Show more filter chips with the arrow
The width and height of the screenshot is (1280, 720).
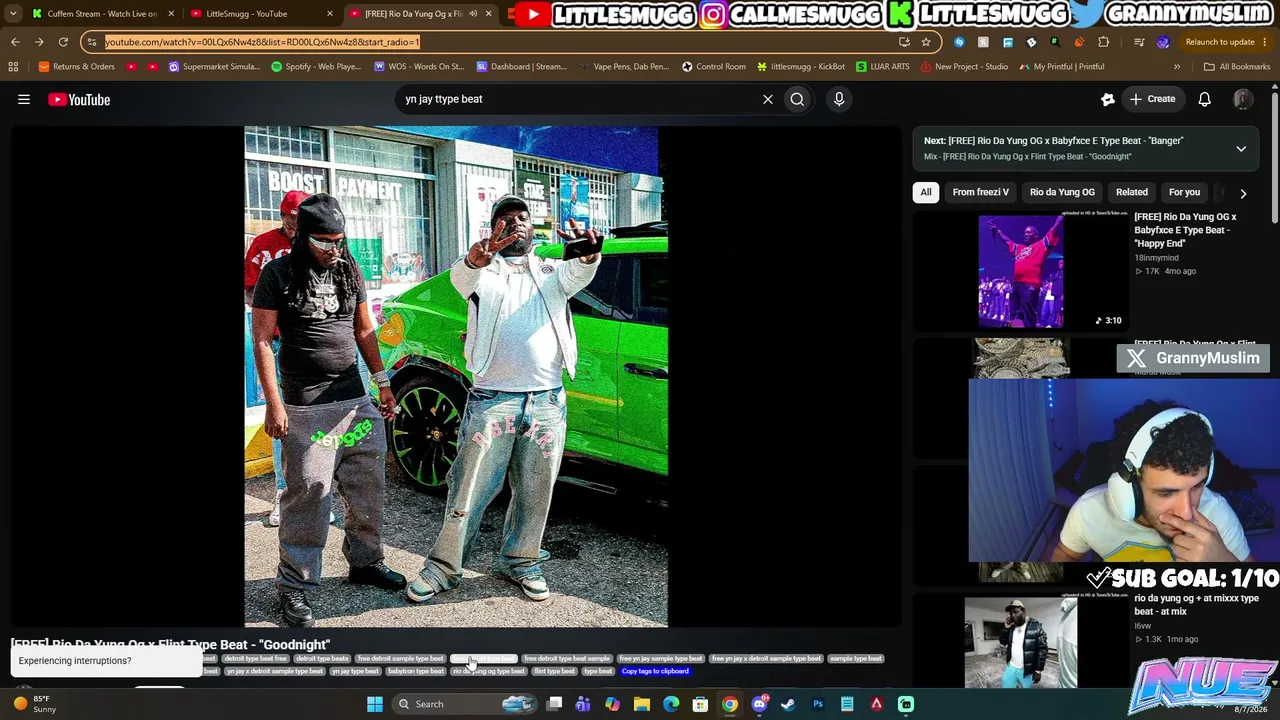click(x=1243, y=193)
